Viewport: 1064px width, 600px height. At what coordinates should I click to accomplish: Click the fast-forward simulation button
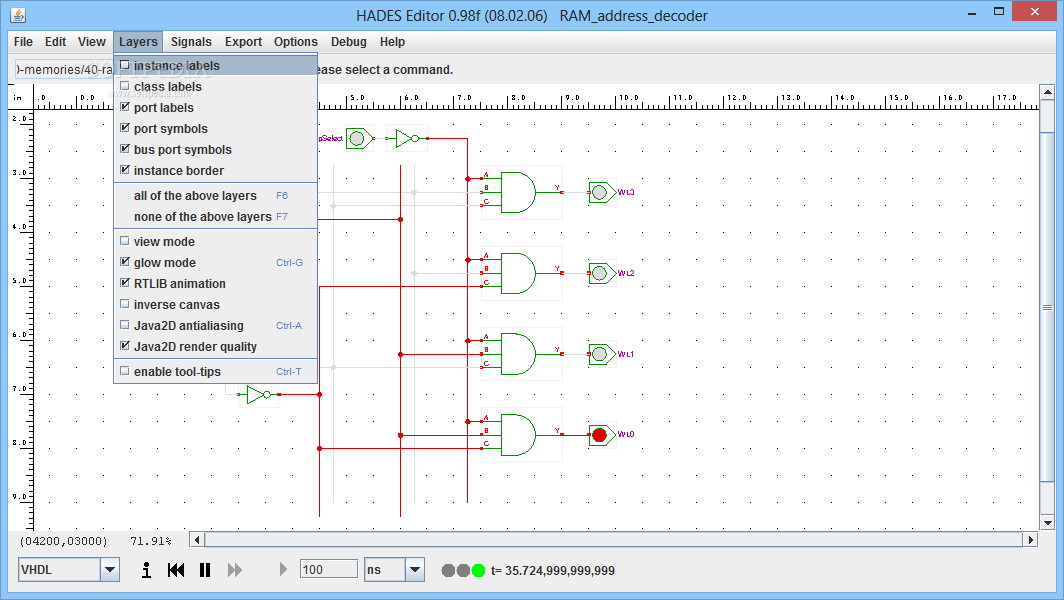(235, 570)
